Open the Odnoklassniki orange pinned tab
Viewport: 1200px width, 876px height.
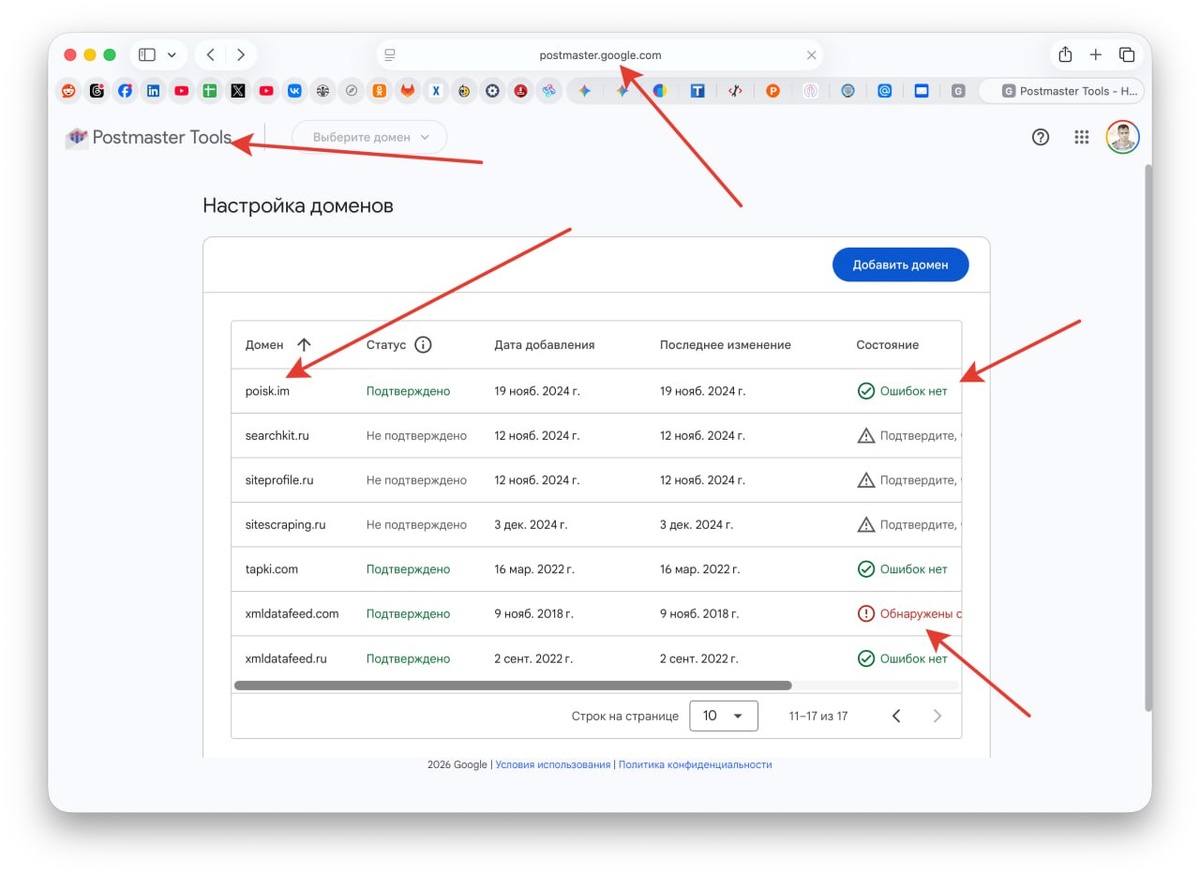tap(379, 90)
